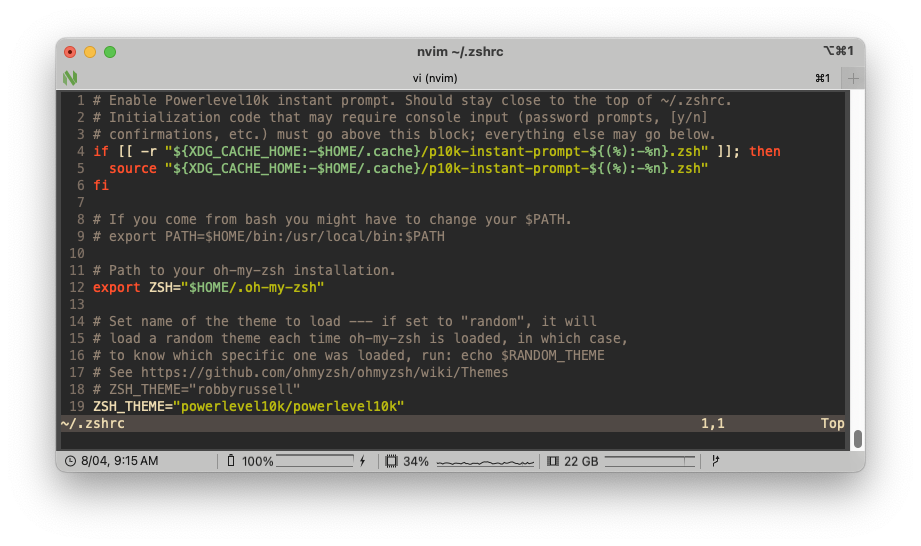The image size is (921, 546).
Task: Click the date and time "8/04, 9:15 AM"
Action: coord(120,461)
